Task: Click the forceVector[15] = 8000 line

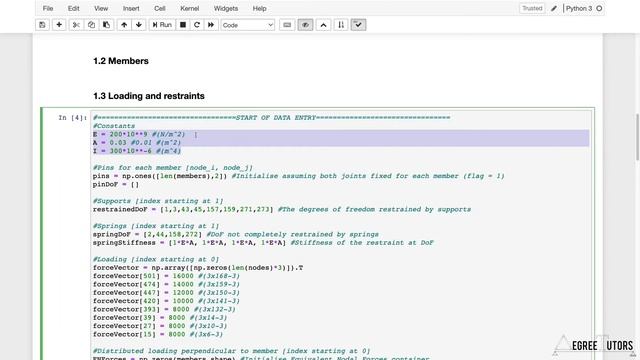Action: (158, 334)
